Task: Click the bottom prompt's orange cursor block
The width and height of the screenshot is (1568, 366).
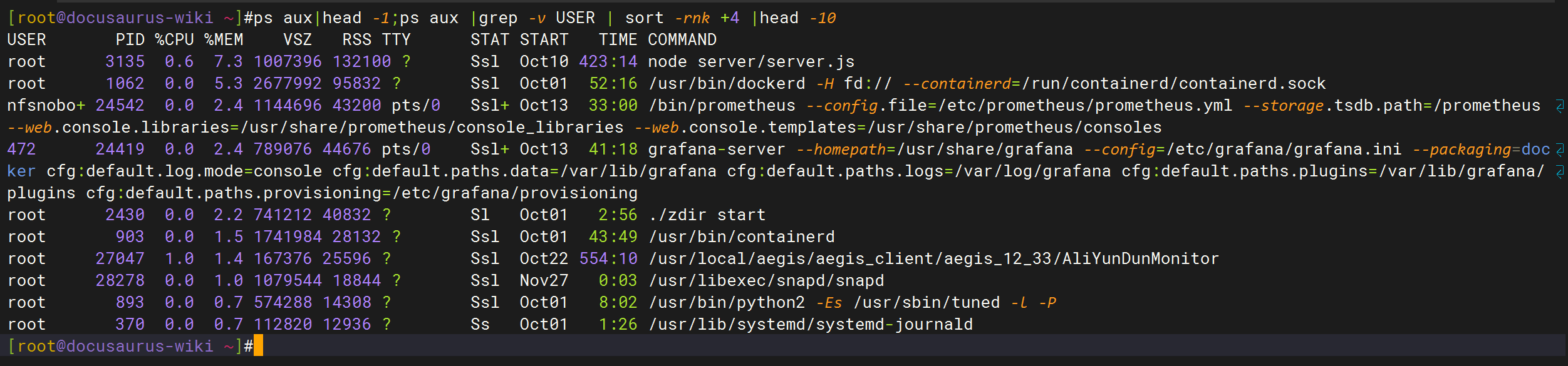Action: [x=259, y=346]
